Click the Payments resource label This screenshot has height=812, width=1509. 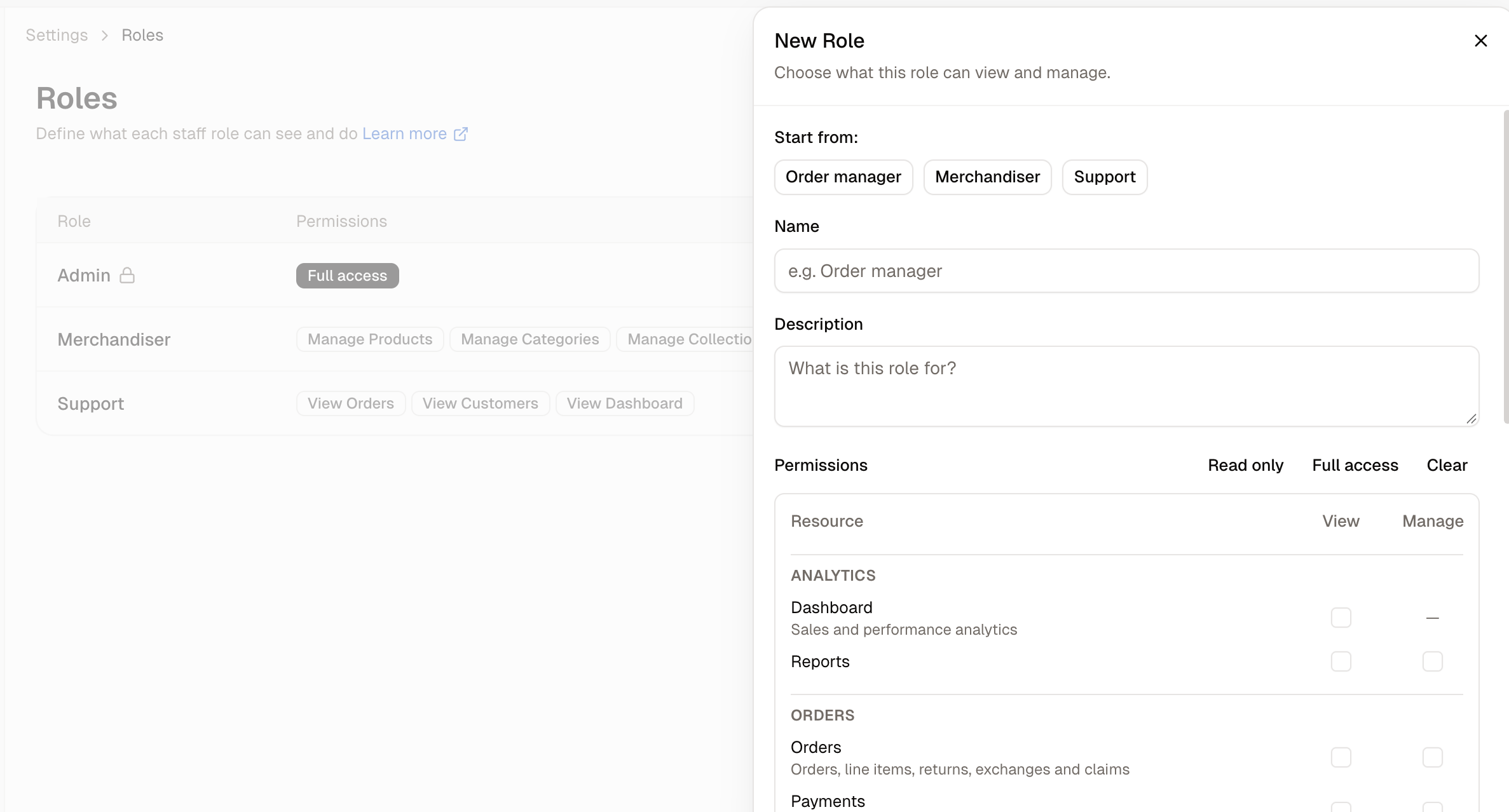coord(828,801)
